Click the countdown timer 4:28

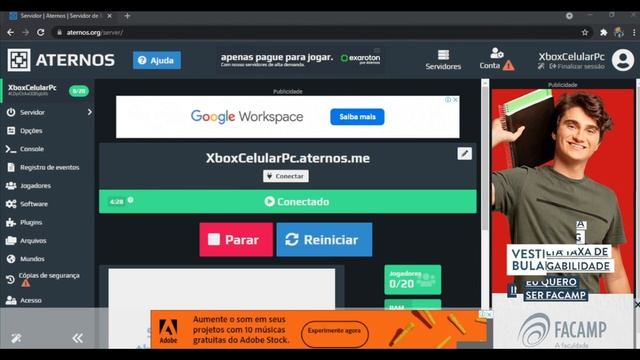tap(117, 202)
